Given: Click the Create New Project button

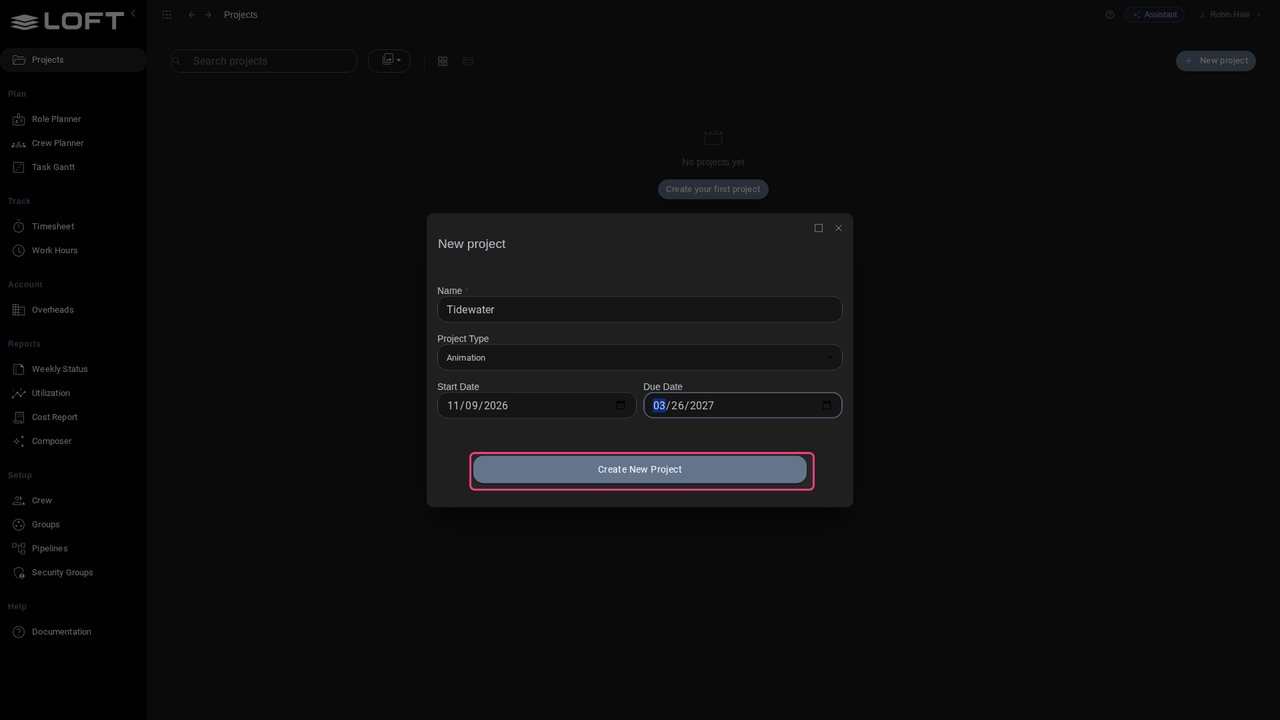Looking at the screenshot, I should pyautogui.click(x=640, y=470).
